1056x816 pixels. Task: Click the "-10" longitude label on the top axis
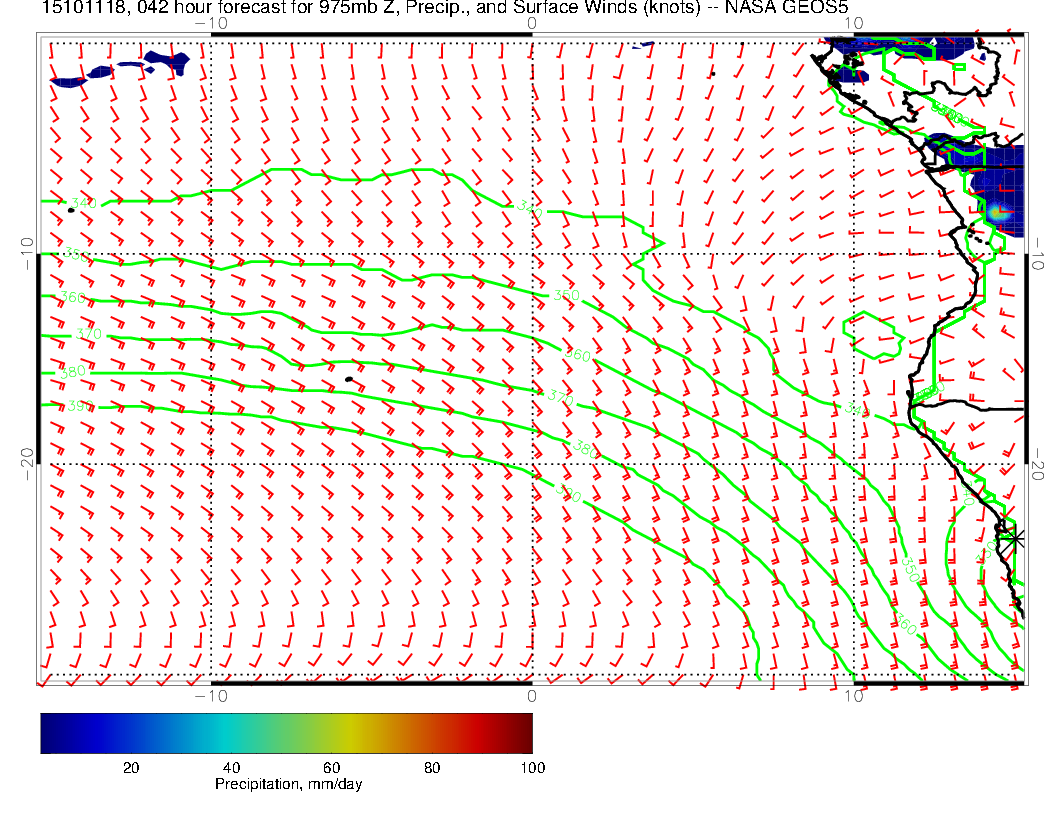(x=211, y=23)
